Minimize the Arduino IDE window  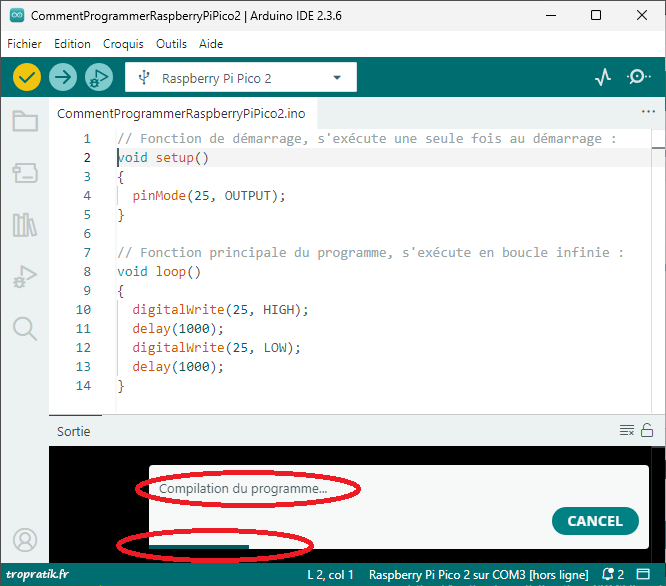tap(551, 16)
